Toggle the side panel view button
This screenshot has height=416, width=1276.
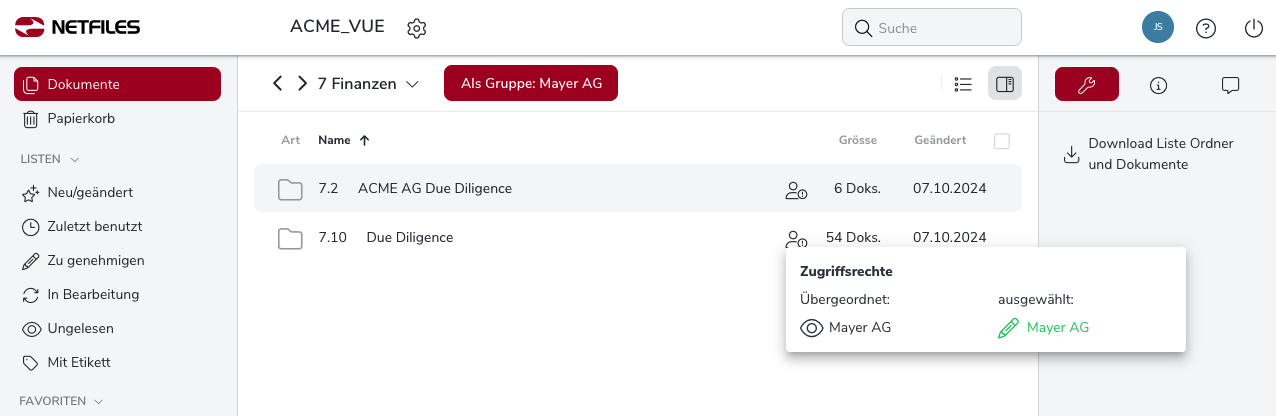pos(1005,84)
